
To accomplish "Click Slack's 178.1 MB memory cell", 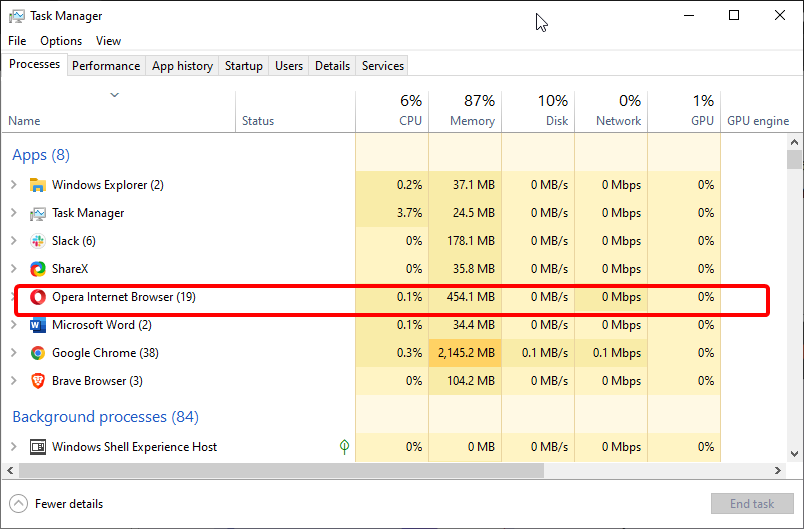I will tap(465, 241).
